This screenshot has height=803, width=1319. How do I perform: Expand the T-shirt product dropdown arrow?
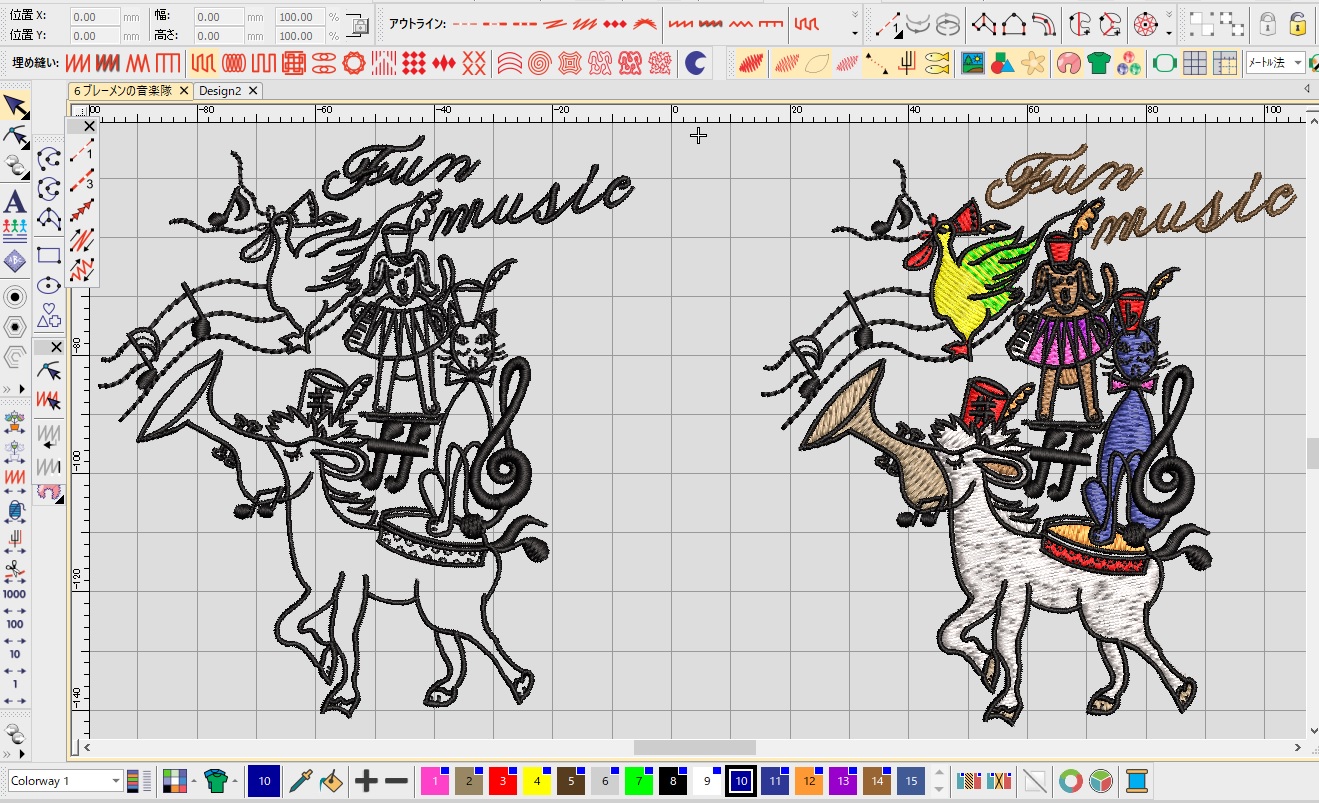pos(234,781)
